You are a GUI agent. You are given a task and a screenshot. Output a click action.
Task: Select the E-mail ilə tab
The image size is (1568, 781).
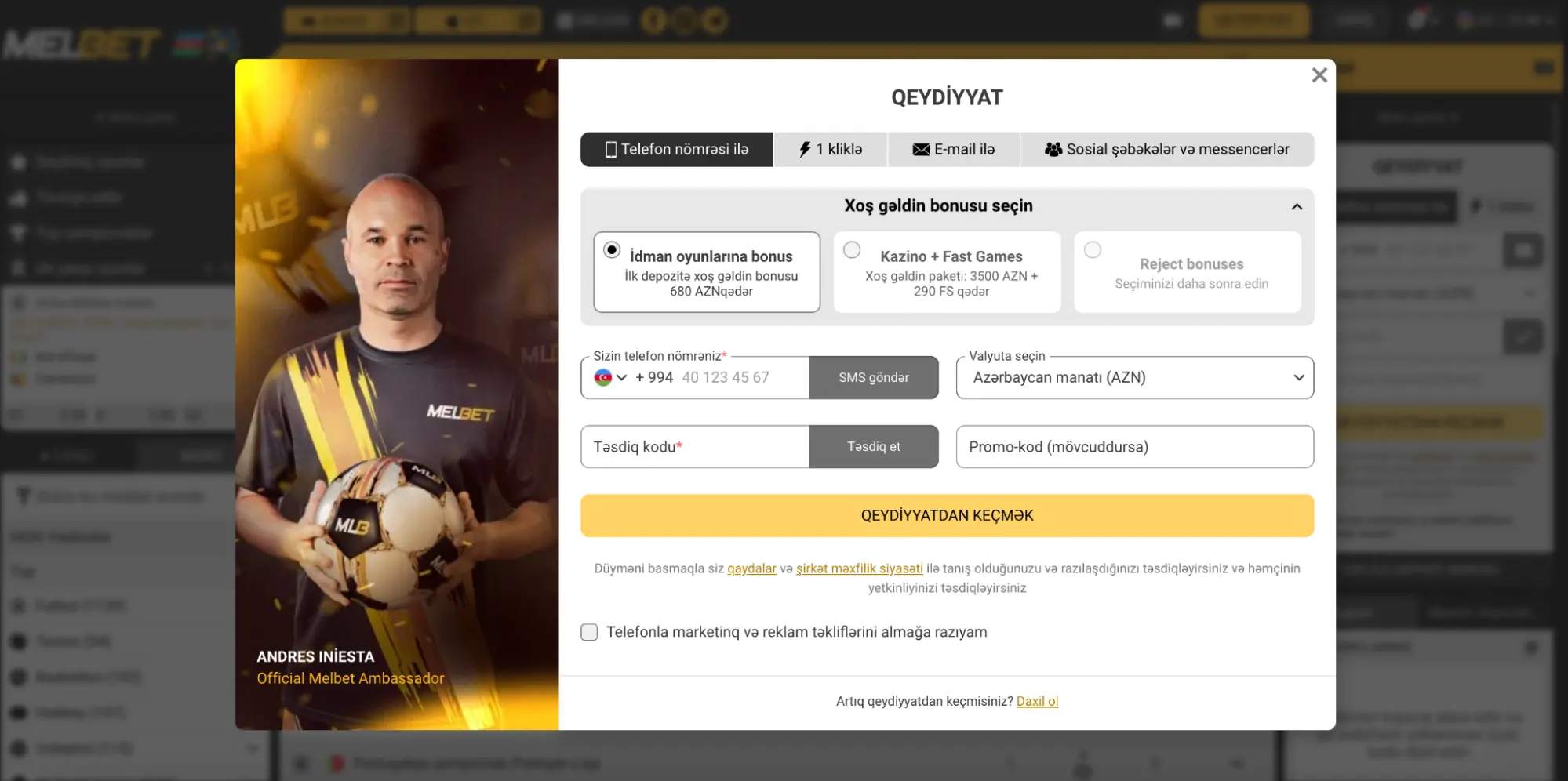[954, 149]
